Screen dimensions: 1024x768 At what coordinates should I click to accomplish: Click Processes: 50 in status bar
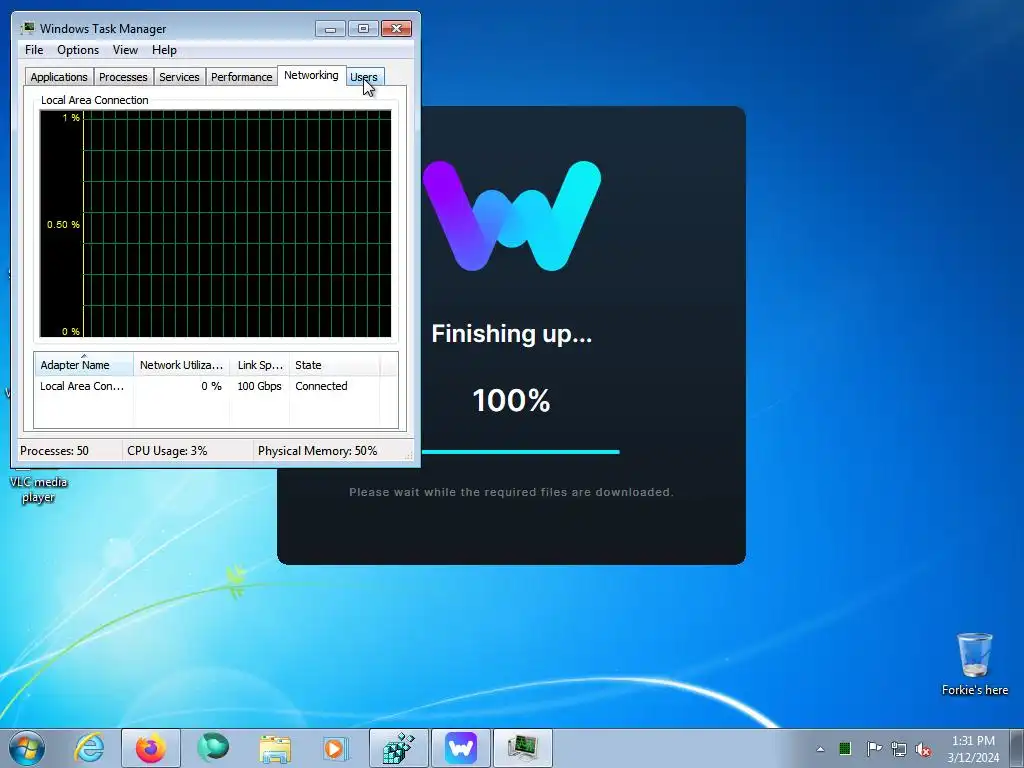point(54,451)
